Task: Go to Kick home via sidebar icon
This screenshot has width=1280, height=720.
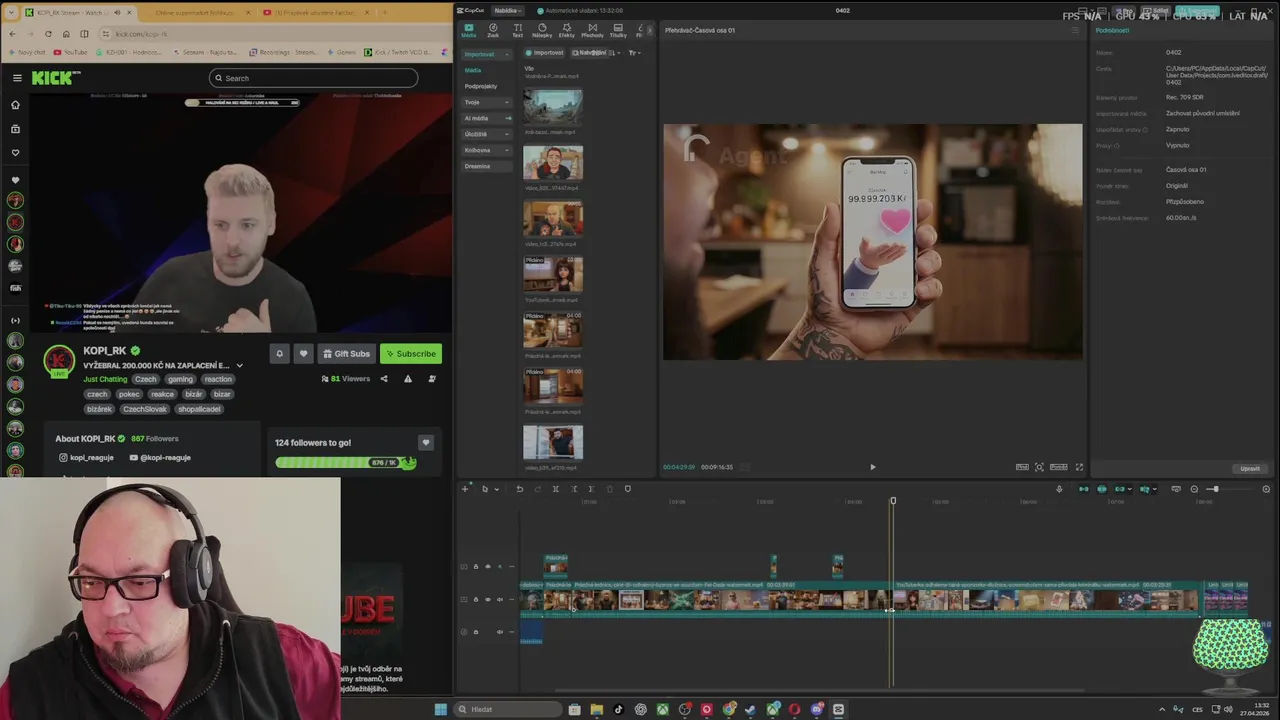Action: click(15, 105)
